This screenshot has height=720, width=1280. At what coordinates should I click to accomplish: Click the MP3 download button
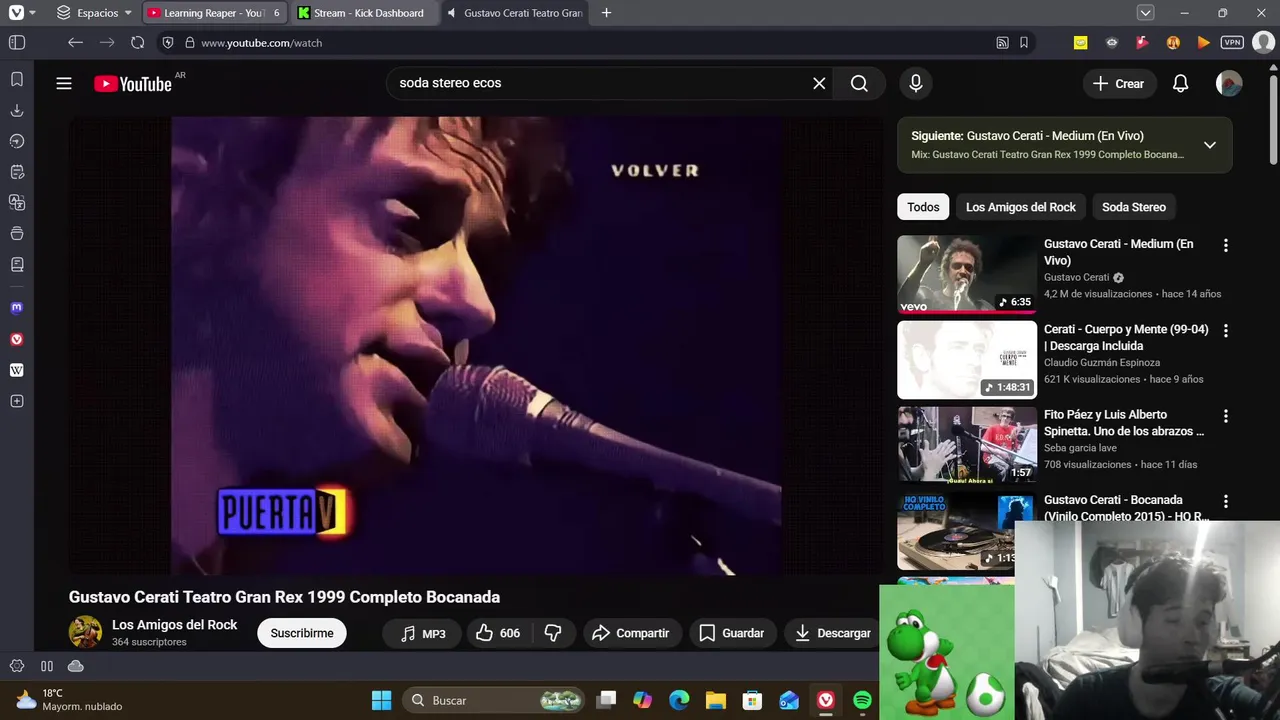(422, 633)
